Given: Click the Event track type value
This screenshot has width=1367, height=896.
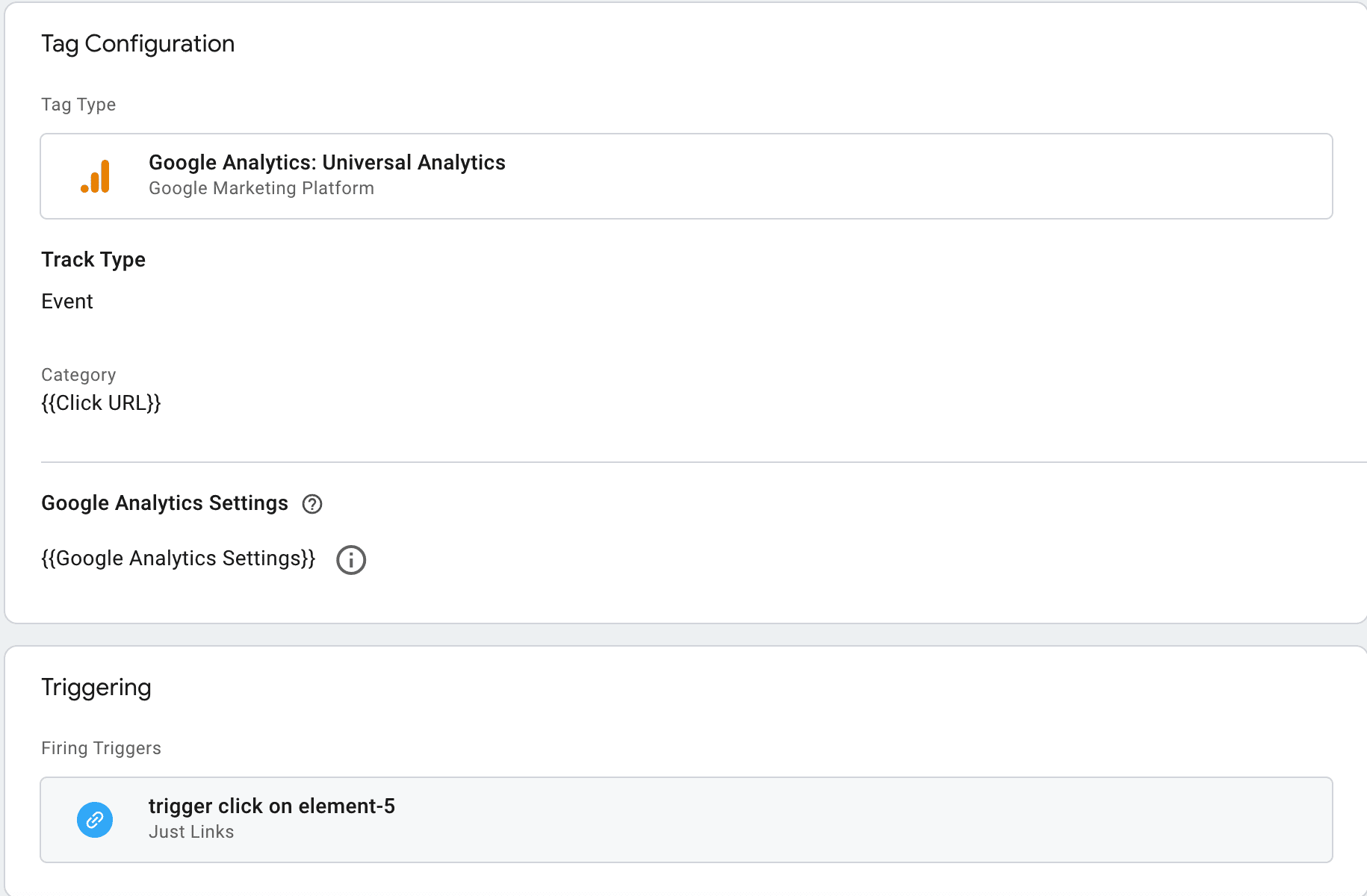Looking at the screenshot, I should pyautogui.click(x=67, y=302).
